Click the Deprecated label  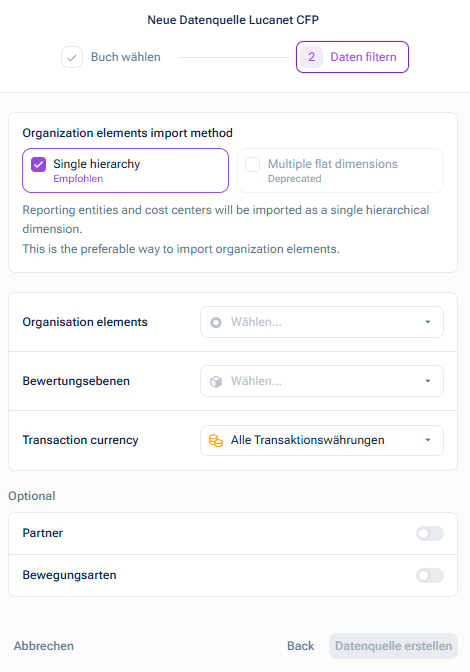tap(294, 179)
